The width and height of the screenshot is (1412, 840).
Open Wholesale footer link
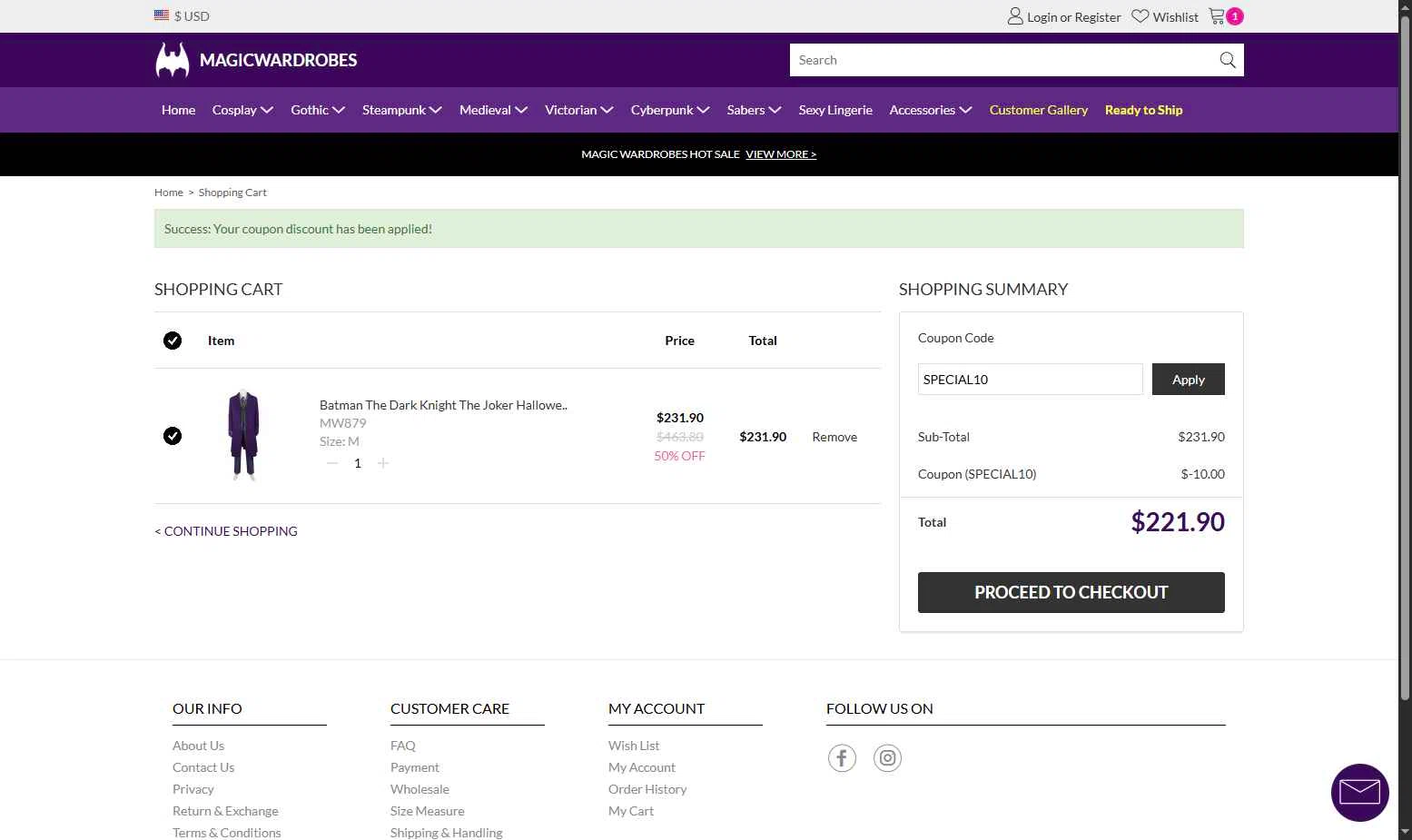pyautogui.click(x=420, y=789)
